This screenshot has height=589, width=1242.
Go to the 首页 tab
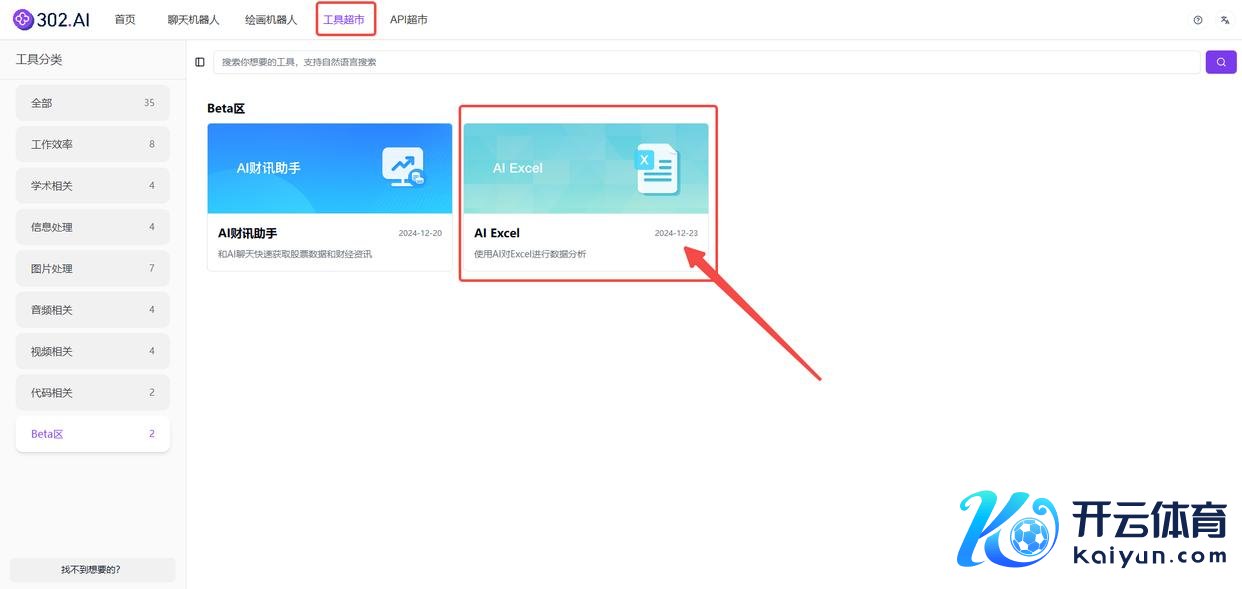(125, 20)
